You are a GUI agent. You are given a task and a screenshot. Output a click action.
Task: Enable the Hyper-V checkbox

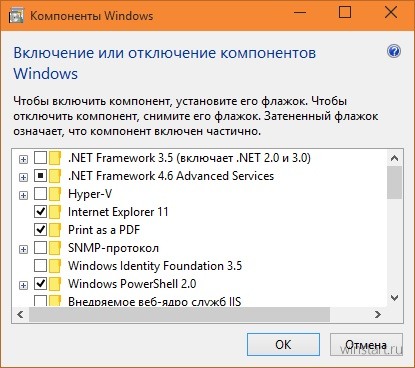coord(41,194)
